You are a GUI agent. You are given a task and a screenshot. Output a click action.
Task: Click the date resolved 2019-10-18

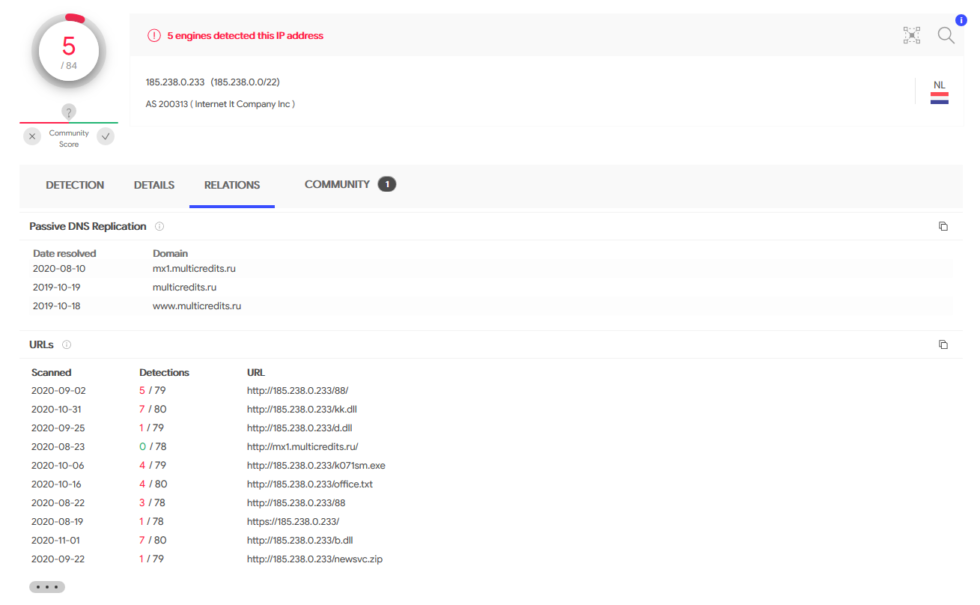point(56,306)
